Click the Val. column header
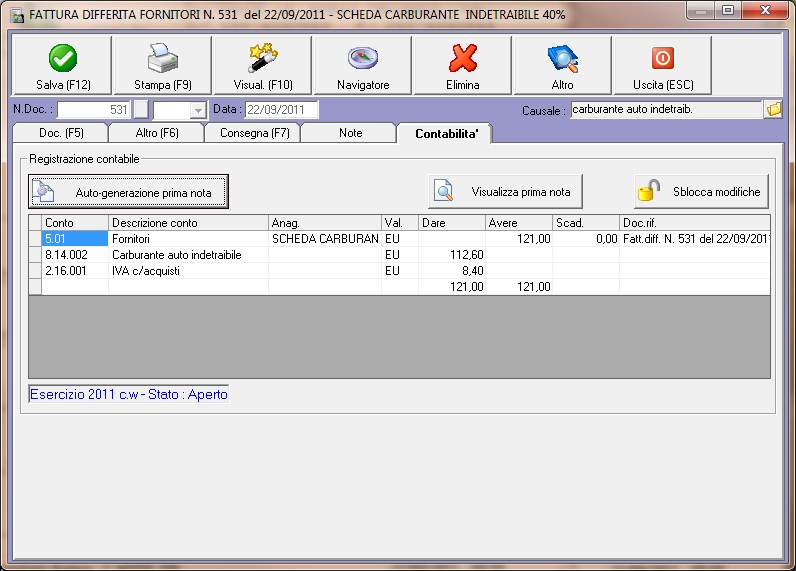Image resolution: width=796 pixels, height=571 pixels. coord(400,223)
